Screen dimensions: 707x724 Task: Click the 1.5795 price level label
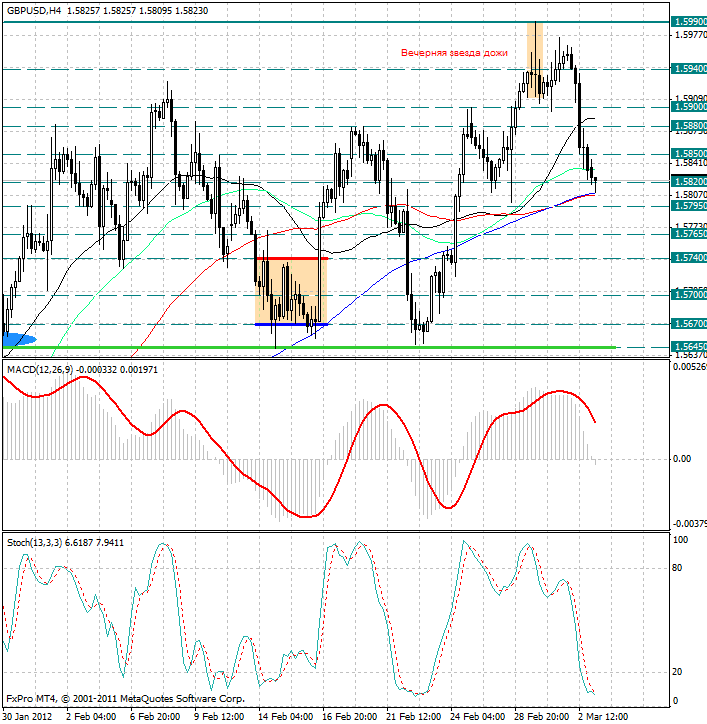689,205
